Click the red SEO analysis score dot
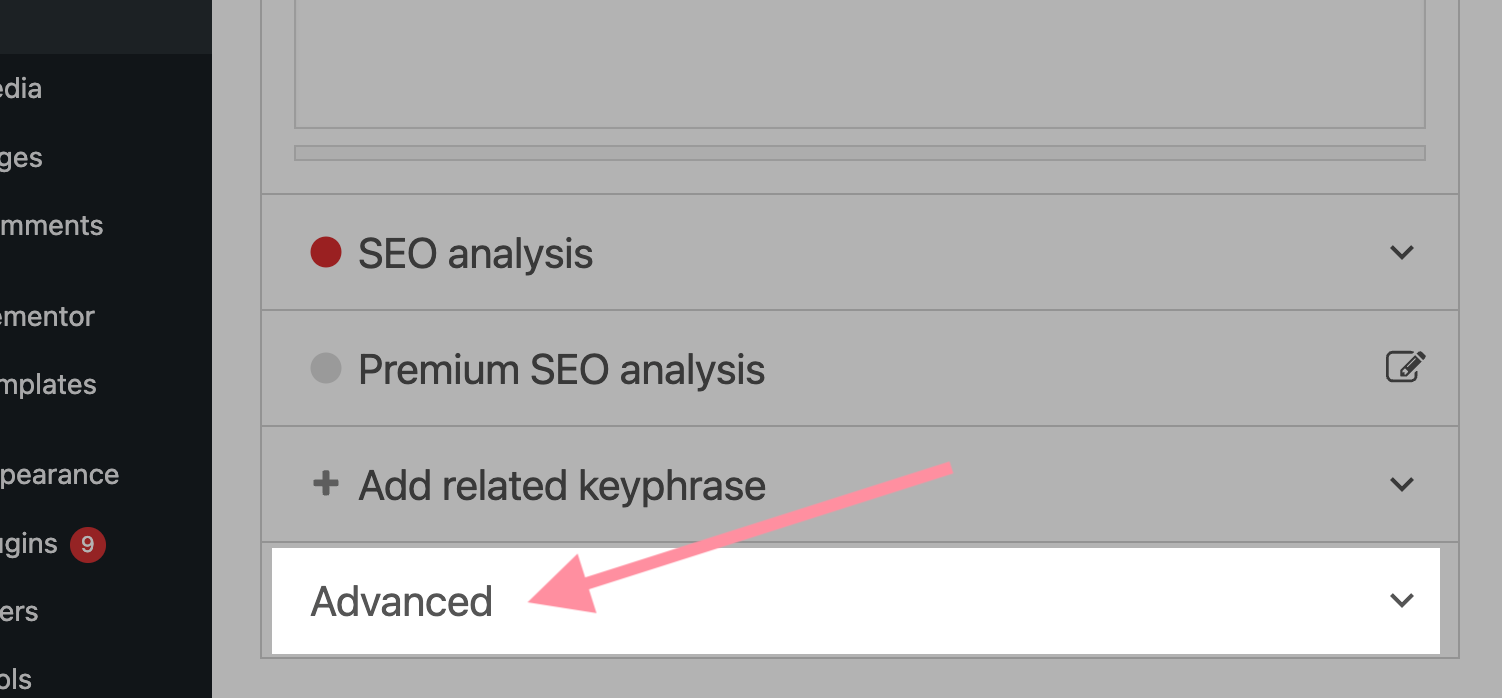This screenshot has width=1502, height=698. point(326,252)
